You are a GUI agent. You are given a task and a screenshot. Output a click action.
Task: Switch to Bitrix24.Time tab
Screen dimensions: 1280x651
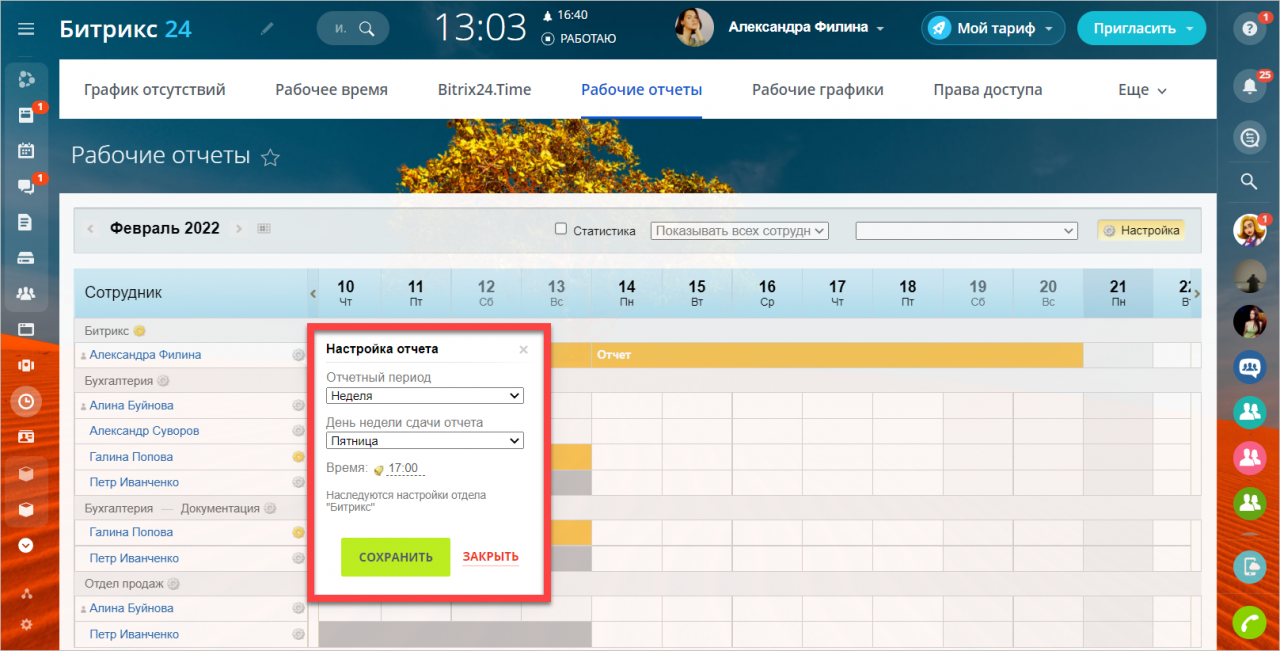point(485,90)
